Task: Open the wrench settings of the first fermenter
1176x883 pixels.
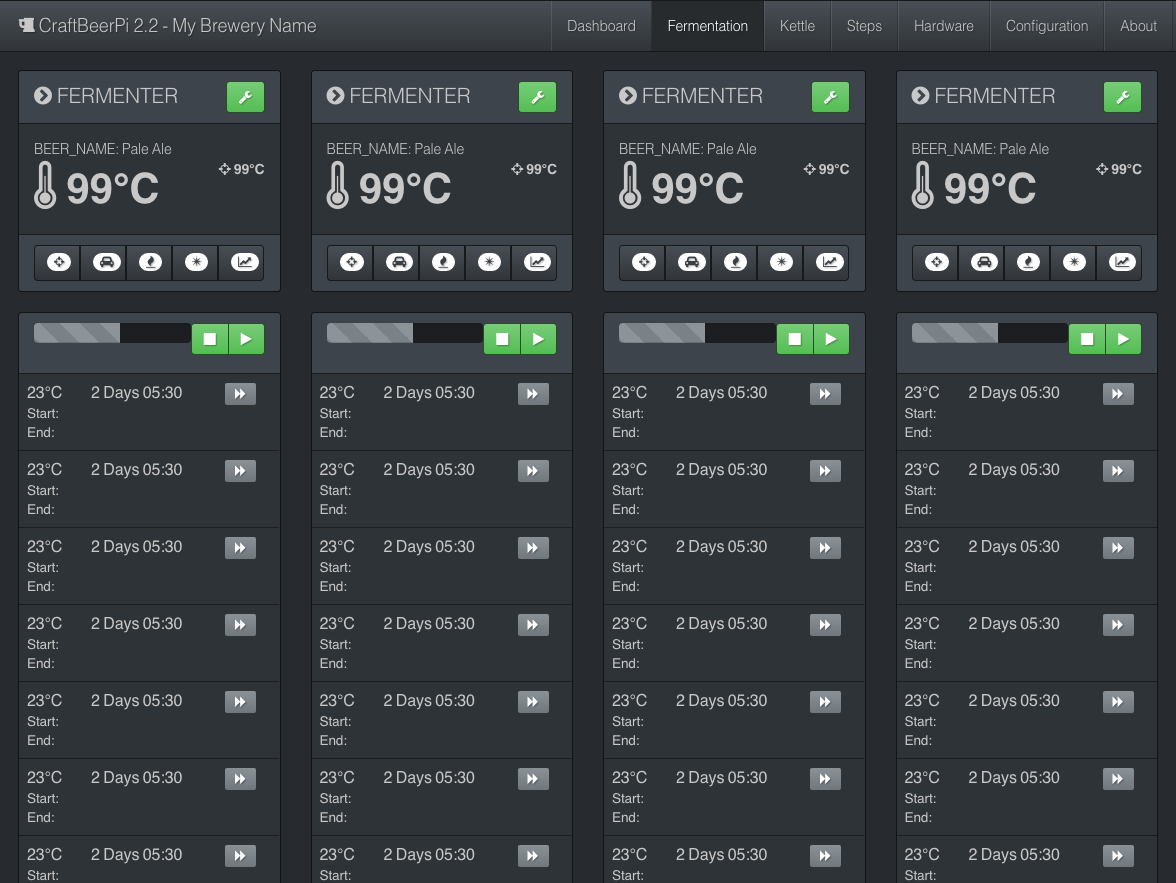Action: [x=245, y=97]
